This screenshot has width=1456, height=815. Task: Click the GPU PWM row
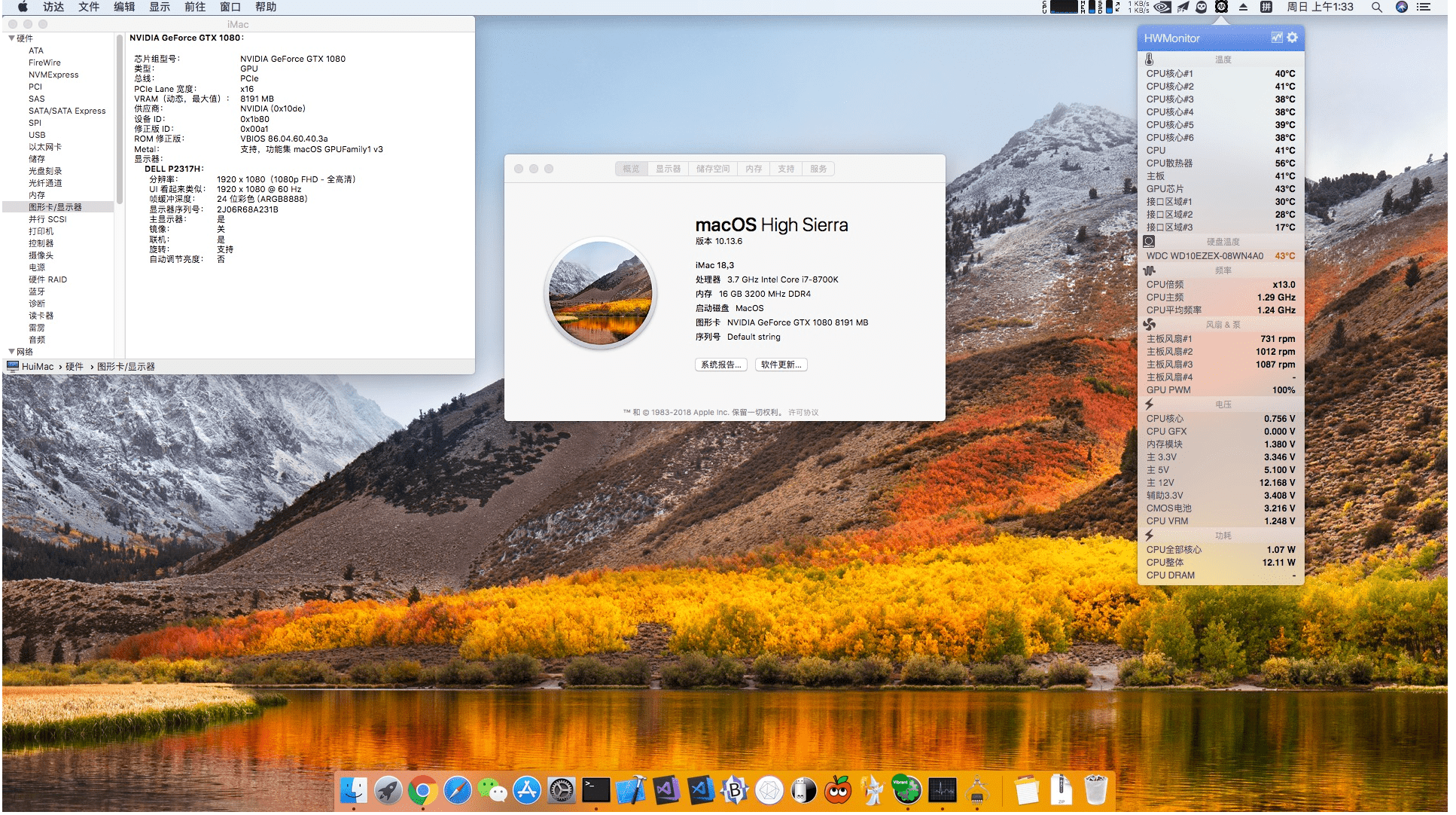tap(1220, 390)
